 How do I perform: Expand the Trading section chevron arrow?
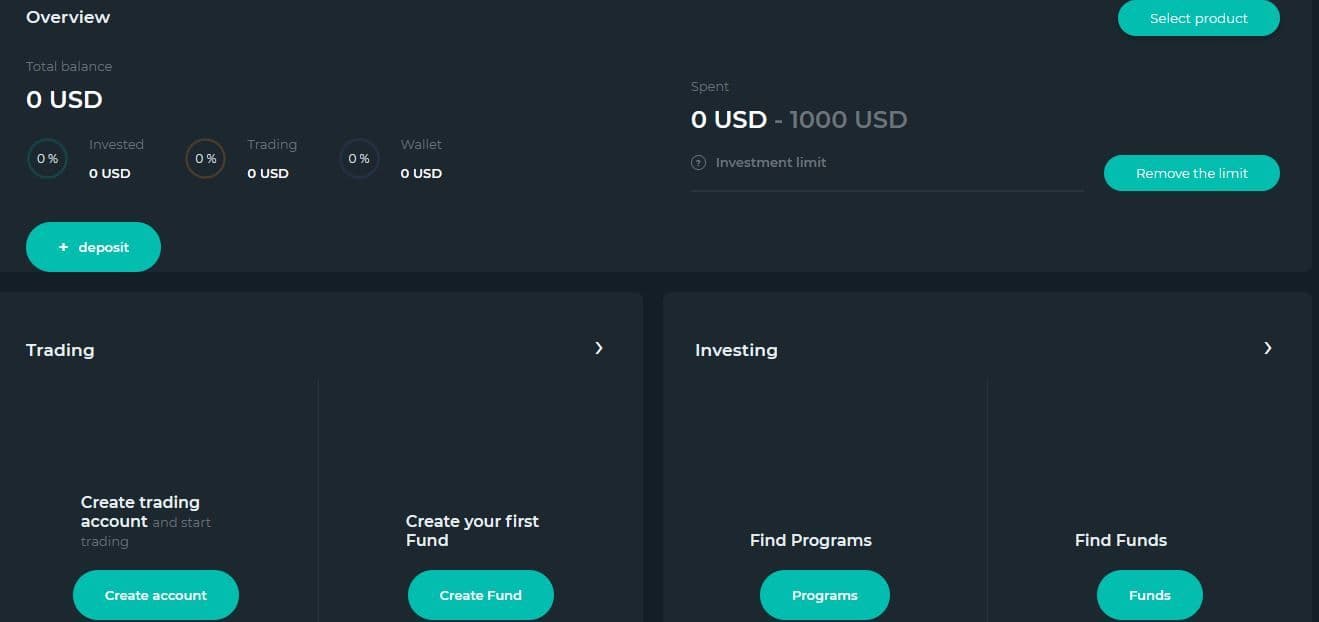click(598, 348)
